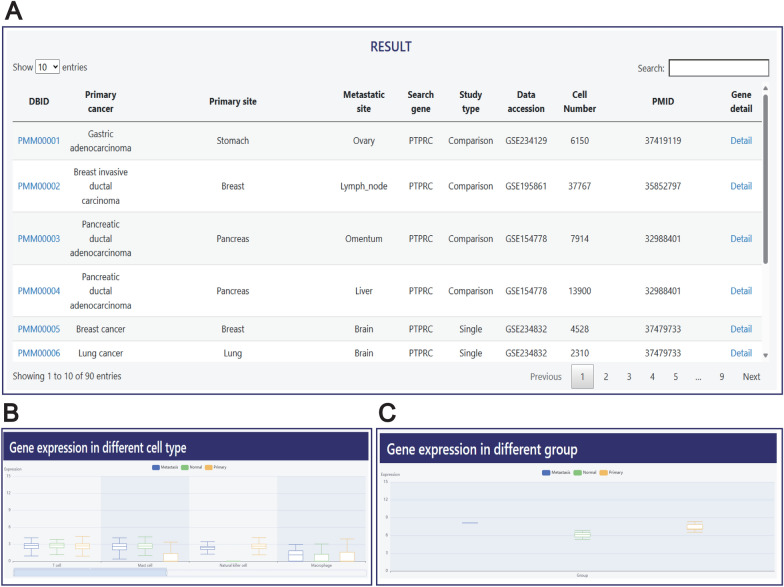Toggle Primary legend in cell type chart
The image size is (784, 587).
tap(216, 467)
